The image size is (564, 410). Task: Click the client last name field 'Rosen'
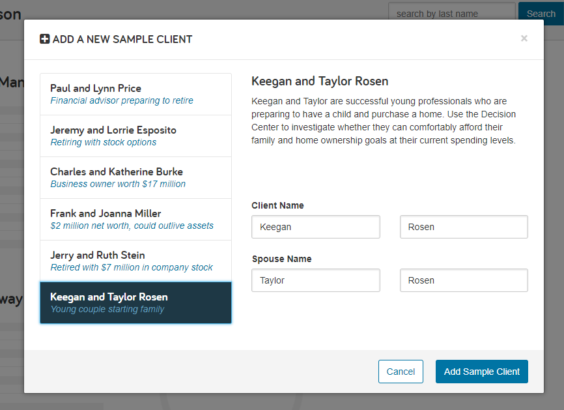click(464, 227)
